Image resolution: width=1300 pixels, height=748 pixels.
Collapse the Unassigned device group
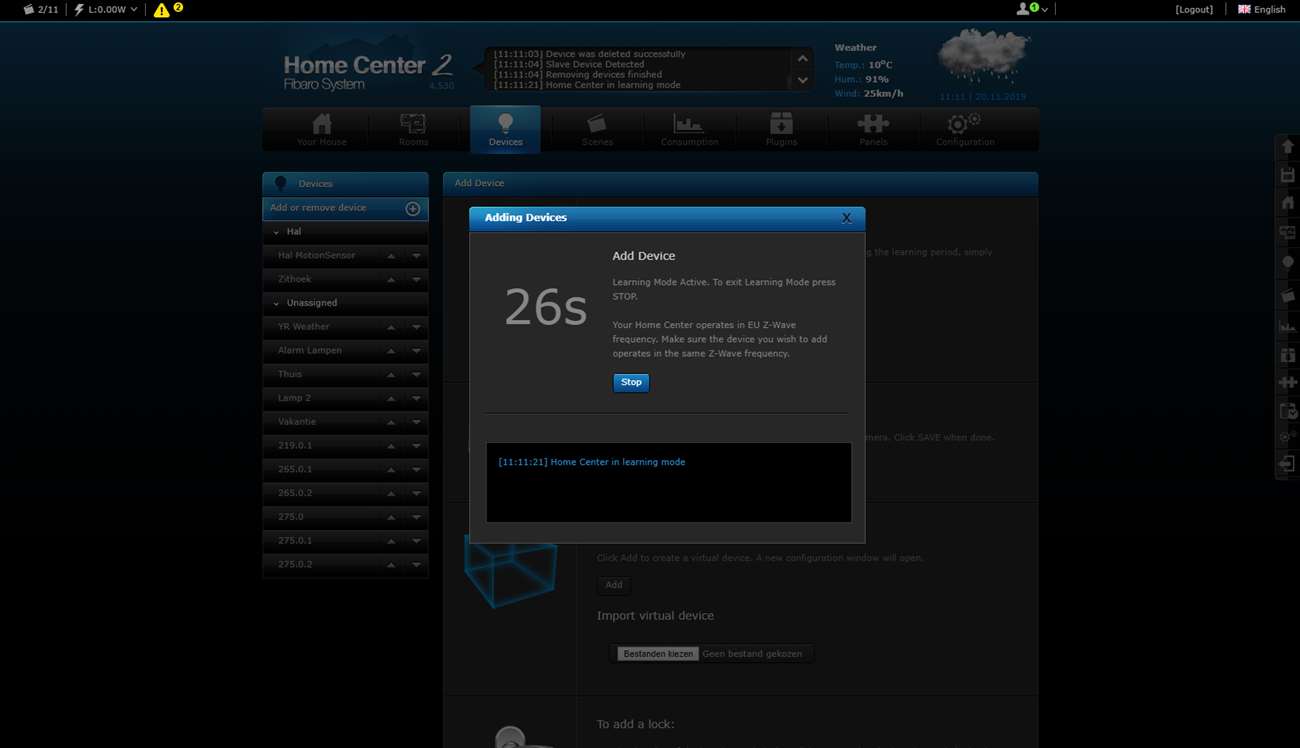point(277,303)
